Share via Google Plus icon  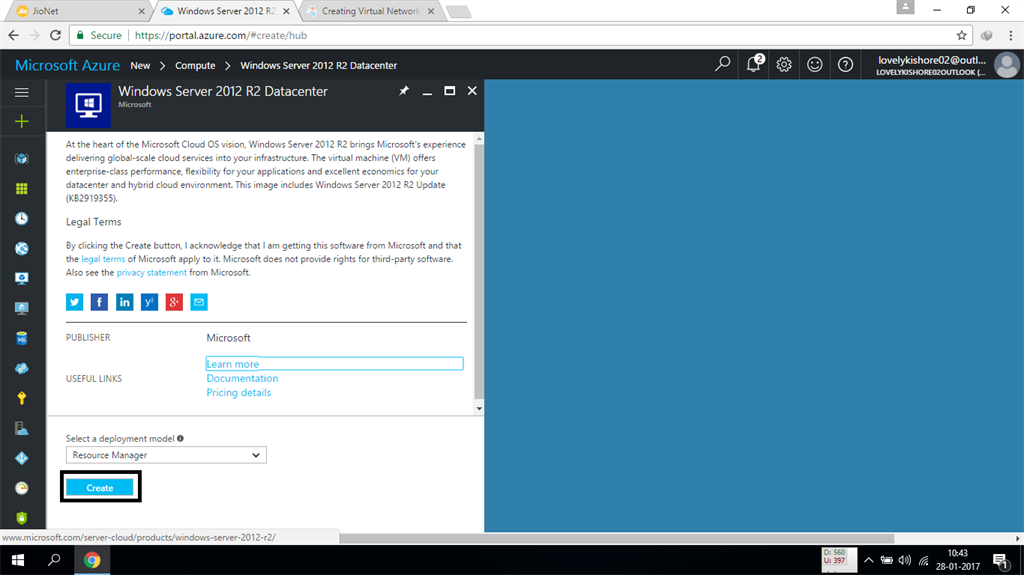pyautogui.click(x=174, y=302)
